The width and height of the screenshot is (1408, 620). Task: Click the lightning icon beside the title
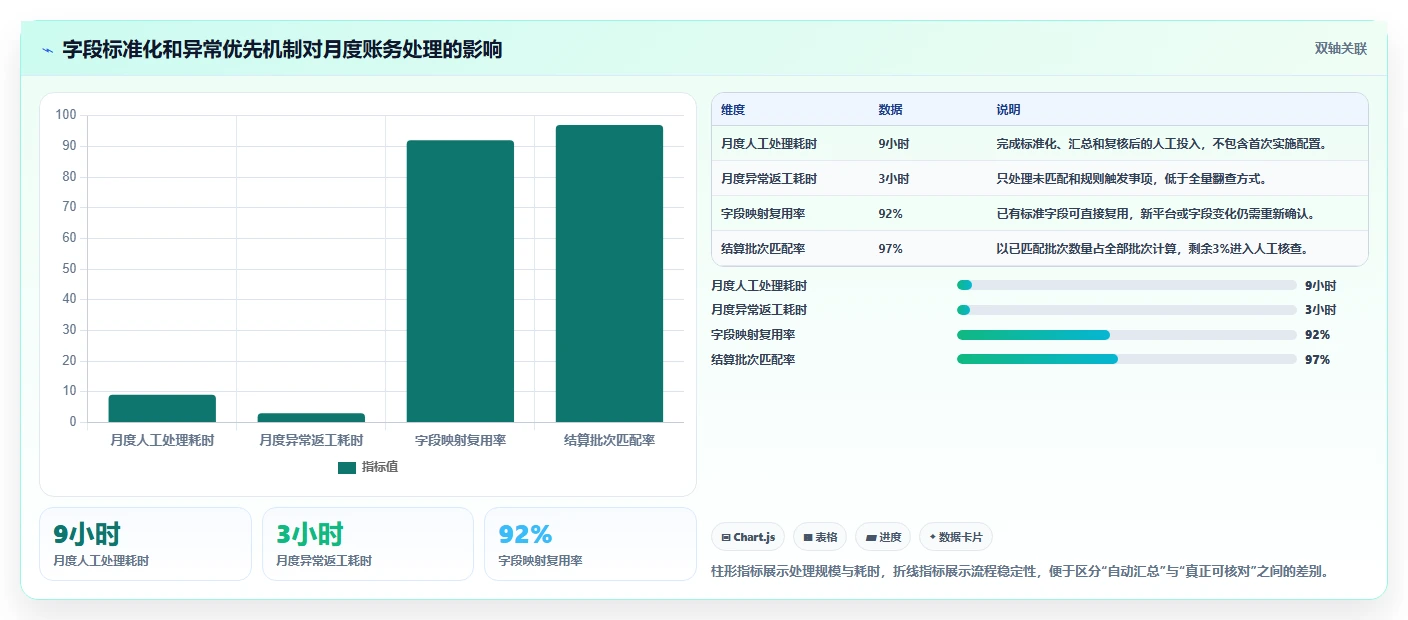tap(48, 49)
